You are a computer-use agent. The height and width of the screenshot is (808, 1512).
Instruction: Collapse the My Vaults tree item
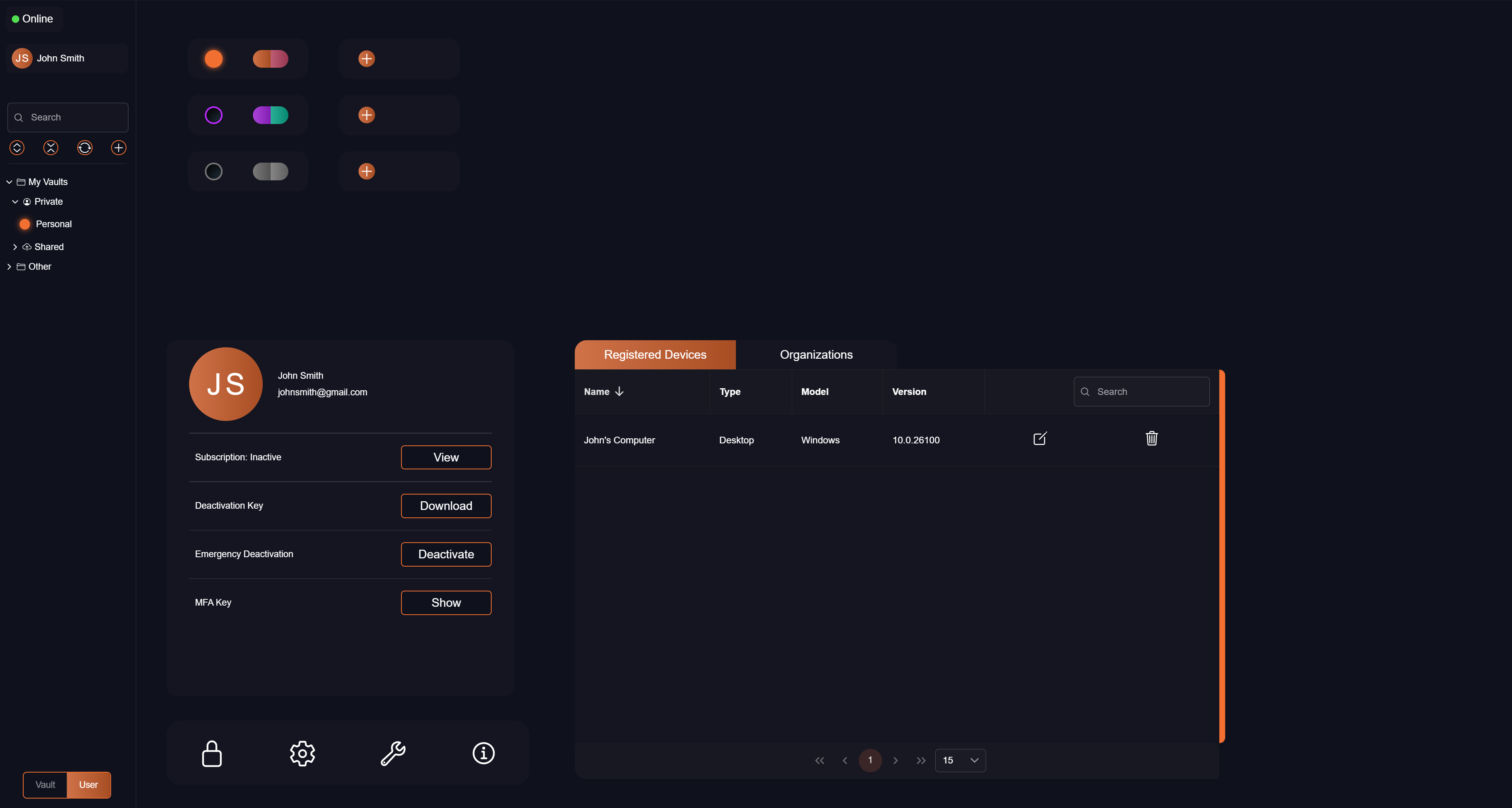tap(9, 182)
